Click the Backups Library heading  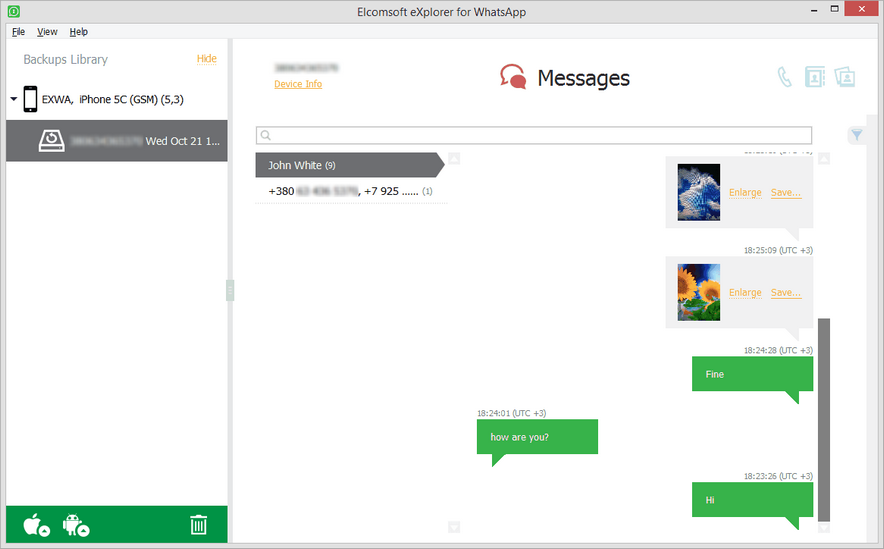(x=65, y=59)
